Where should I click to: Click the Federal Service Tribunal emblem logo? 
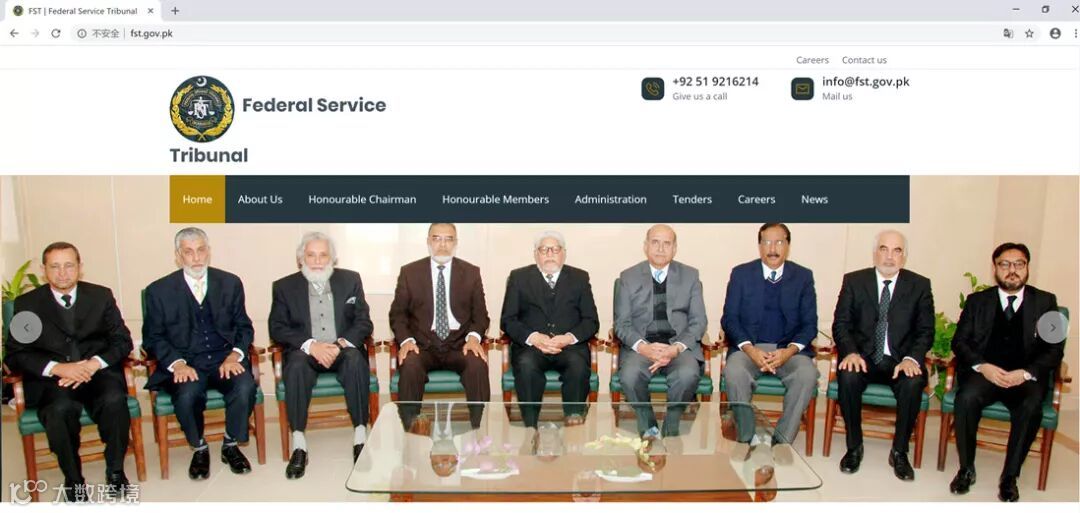[x=202, y=109]
